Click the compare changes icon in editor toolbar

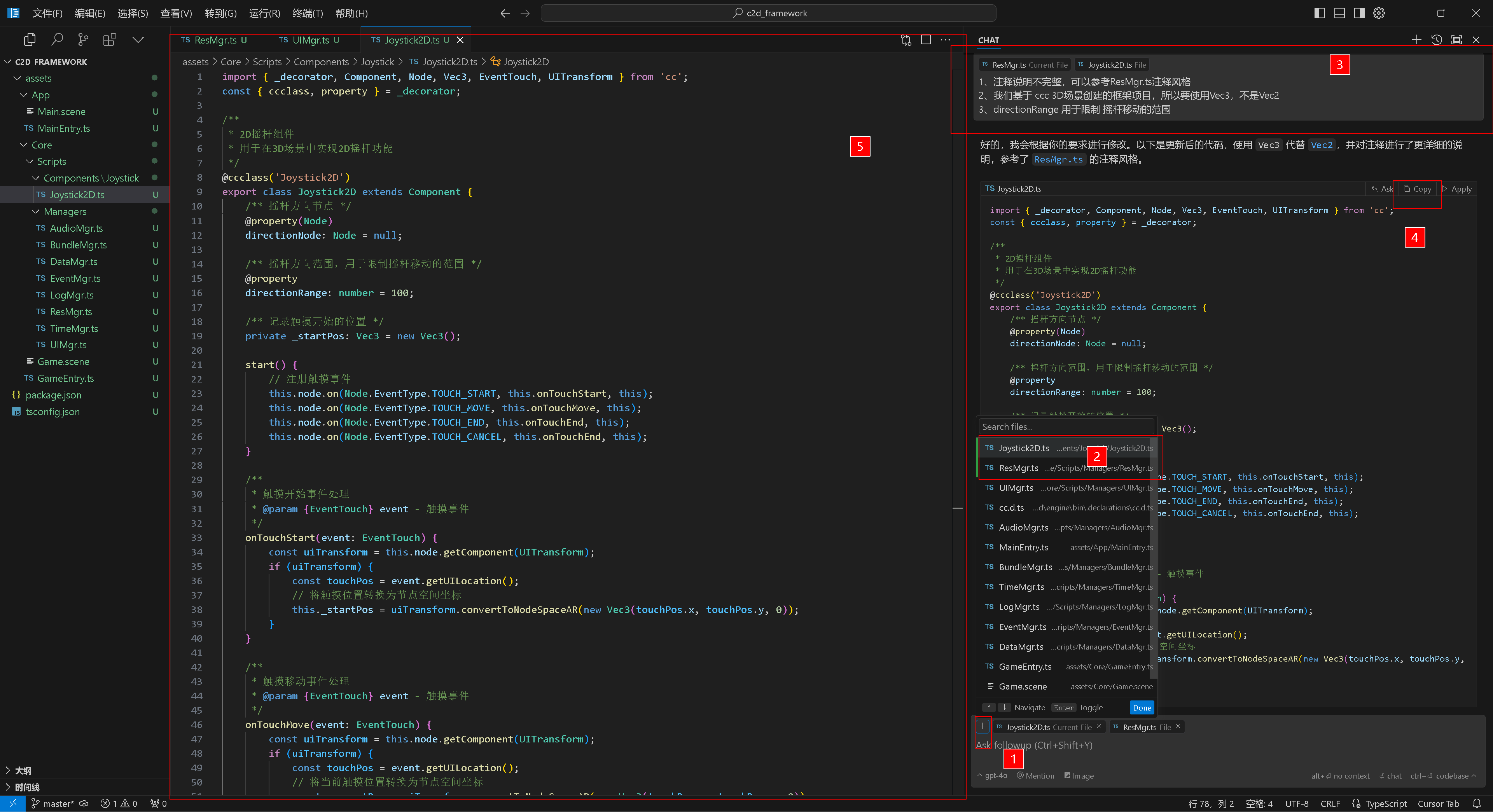[906, 40]
